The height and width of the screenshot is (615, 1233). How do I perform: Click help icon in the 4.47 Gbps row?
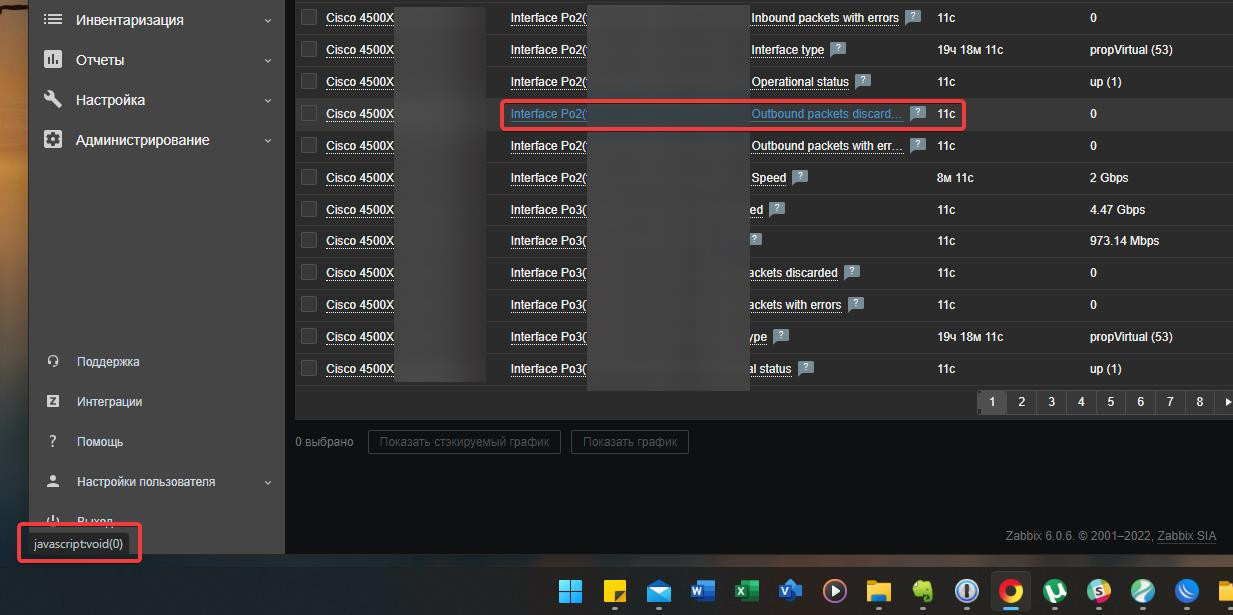777,210
